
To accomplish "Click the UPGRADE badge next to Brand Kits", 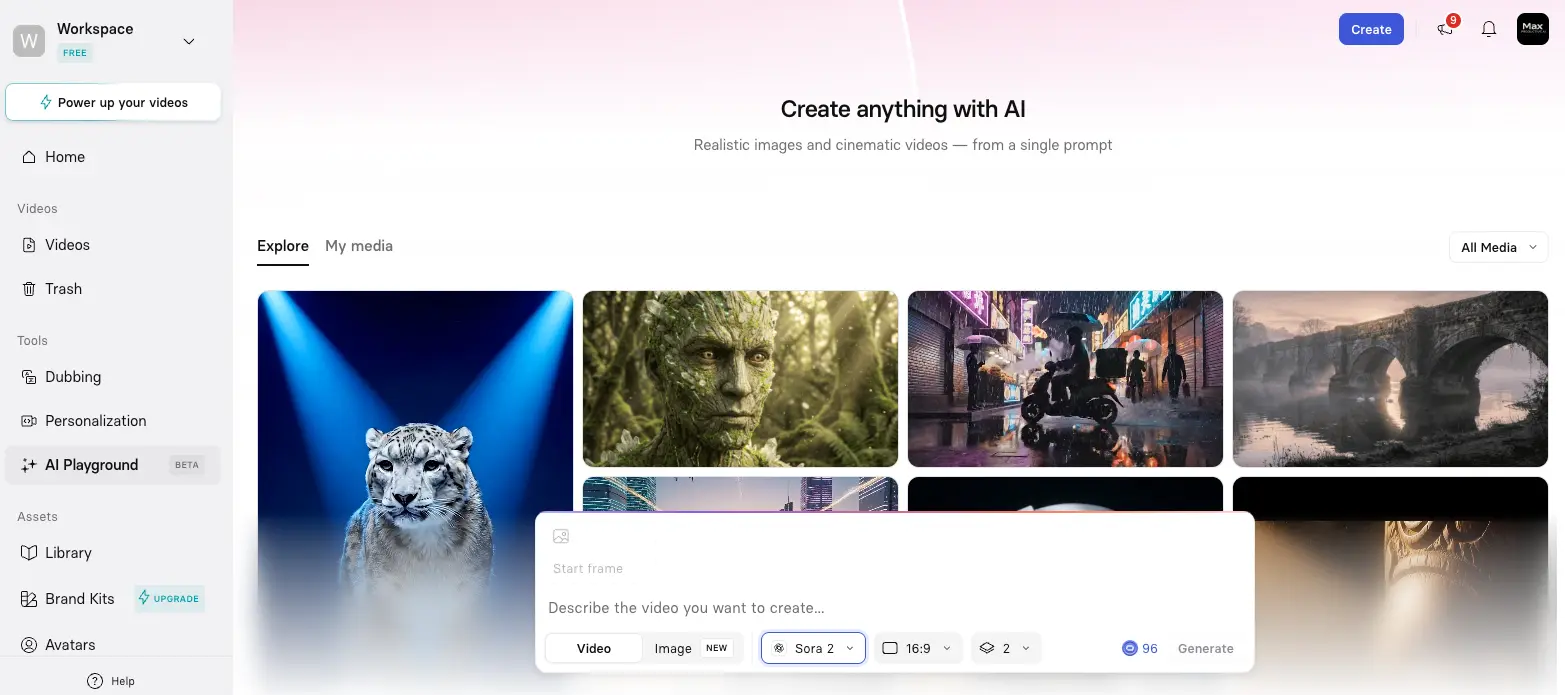I will (170, 599).
